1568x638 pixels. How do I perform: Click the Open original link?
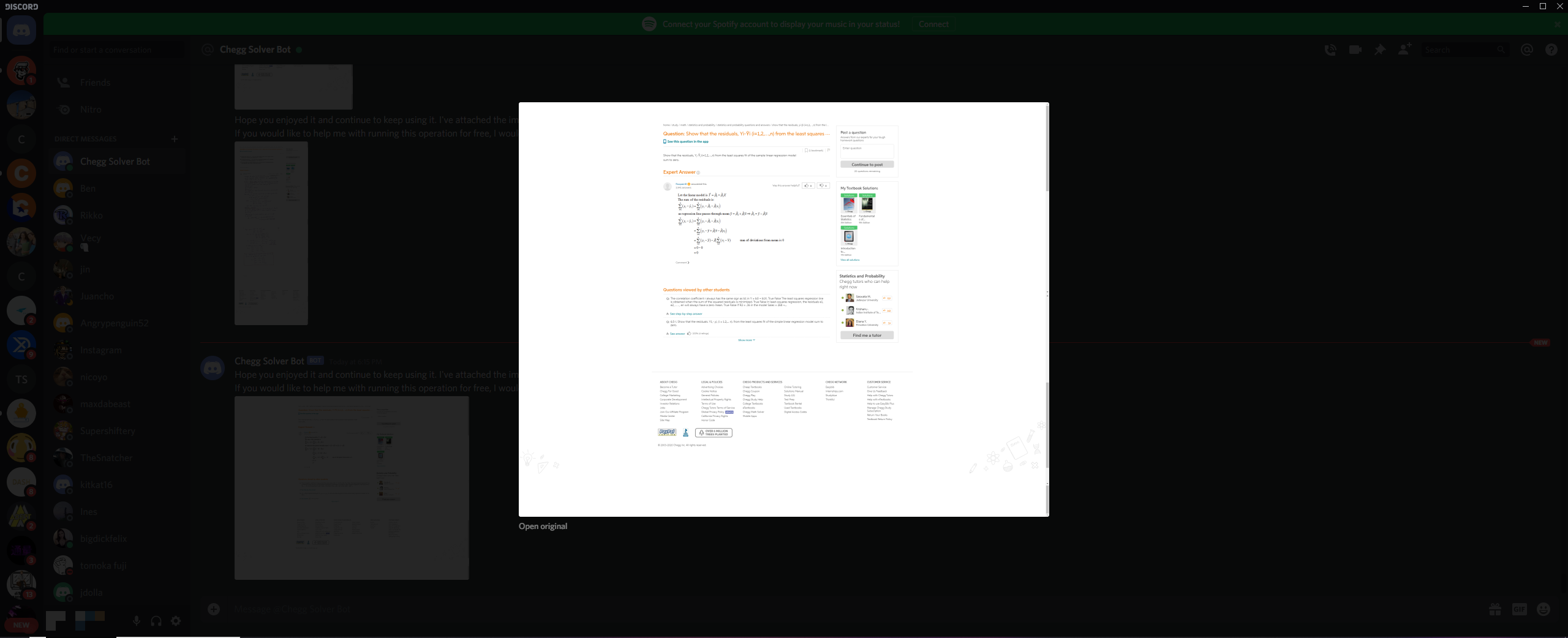pyautogui.click(x=543, y=527)
